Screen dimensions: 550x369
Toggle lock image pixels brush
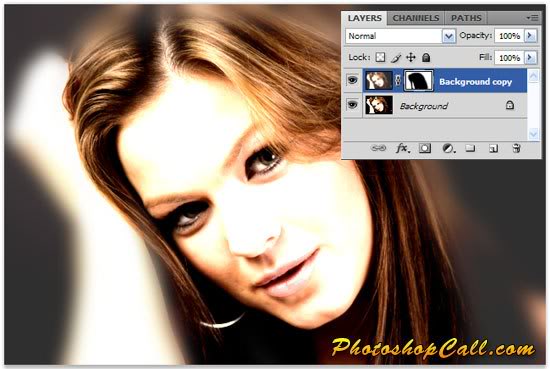(396, 58)
